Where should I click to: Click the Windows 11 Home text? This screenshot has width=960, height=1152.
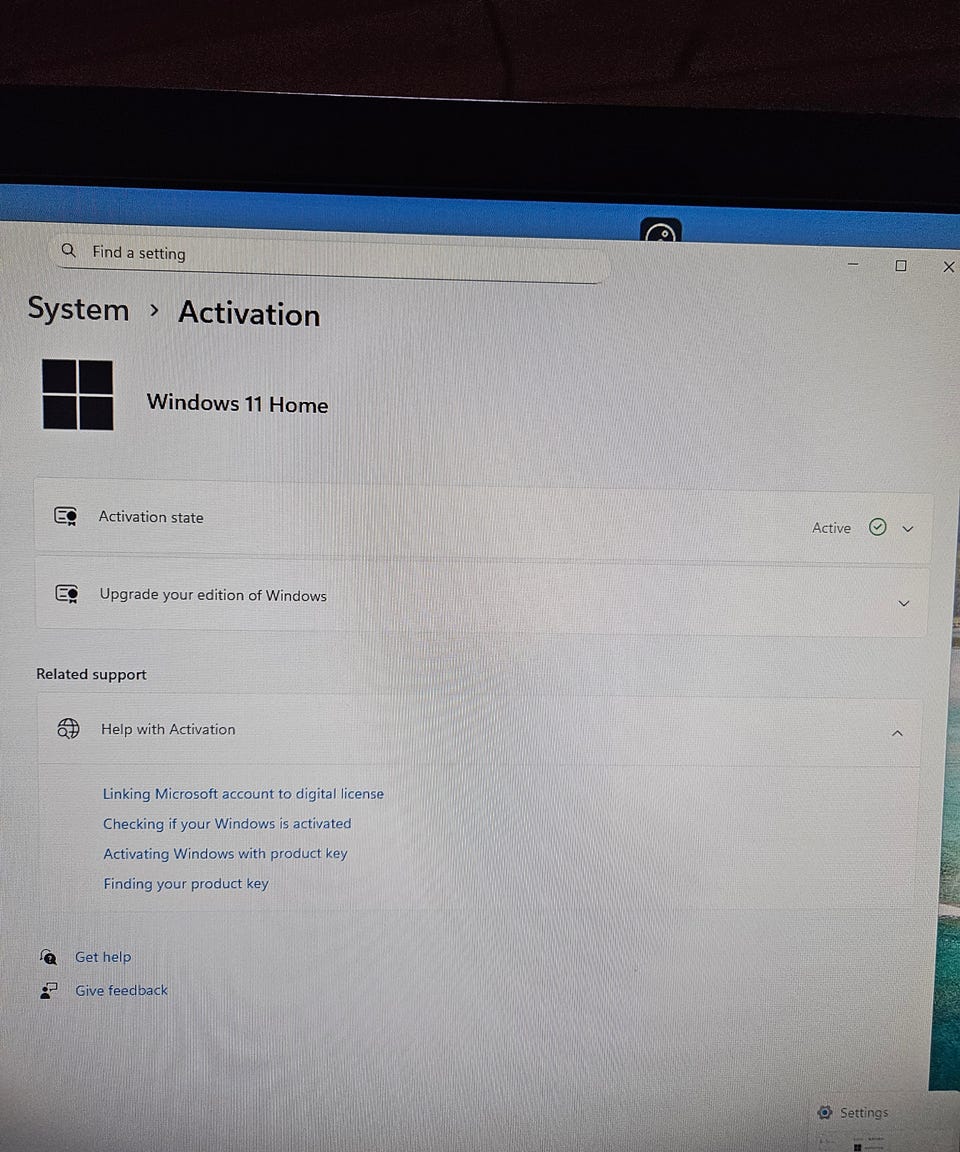(237, 403)
